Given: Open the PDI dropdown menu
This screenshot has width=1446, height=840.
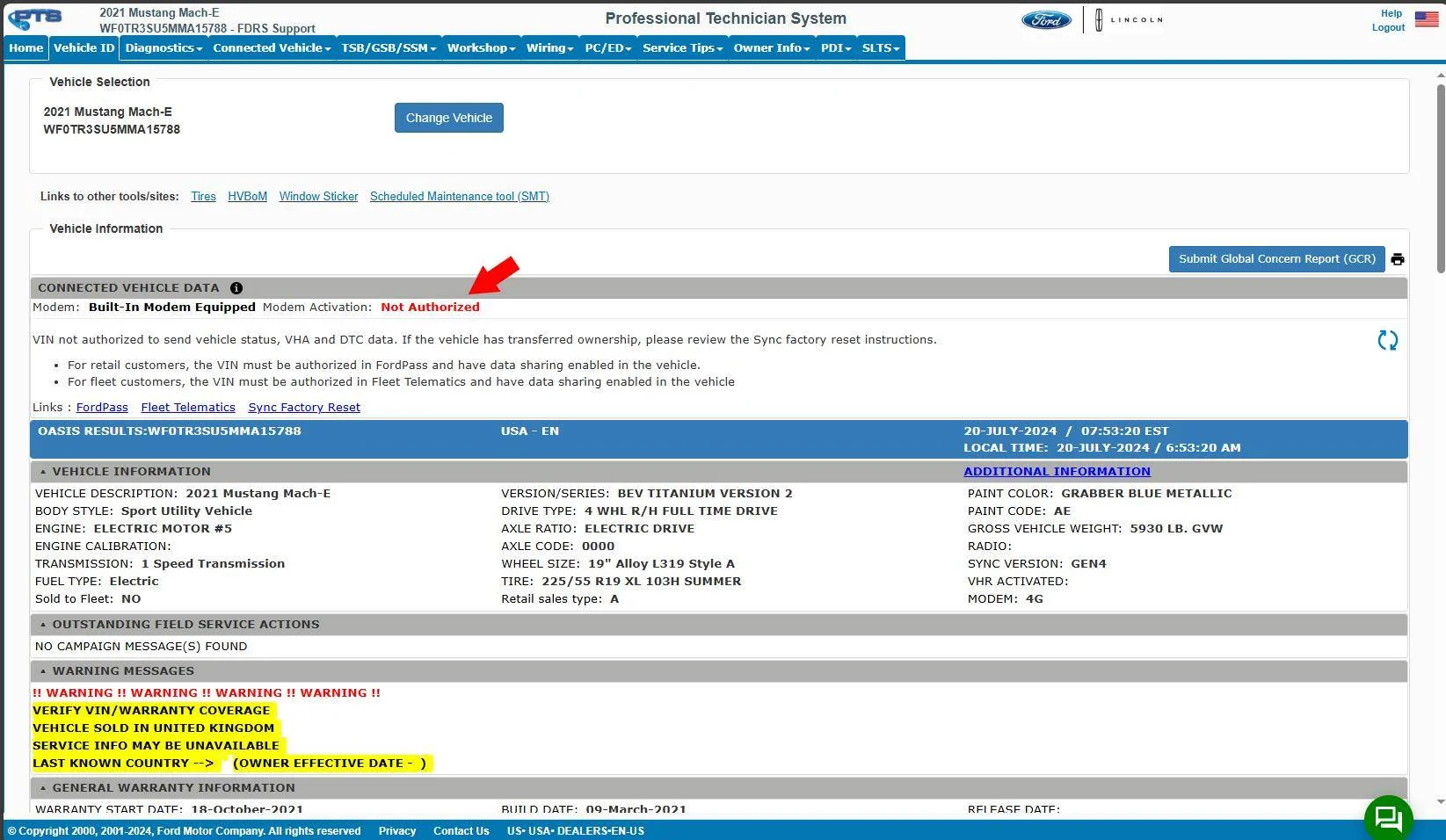Looking at the screenshot, I should [x=836, y=47].
